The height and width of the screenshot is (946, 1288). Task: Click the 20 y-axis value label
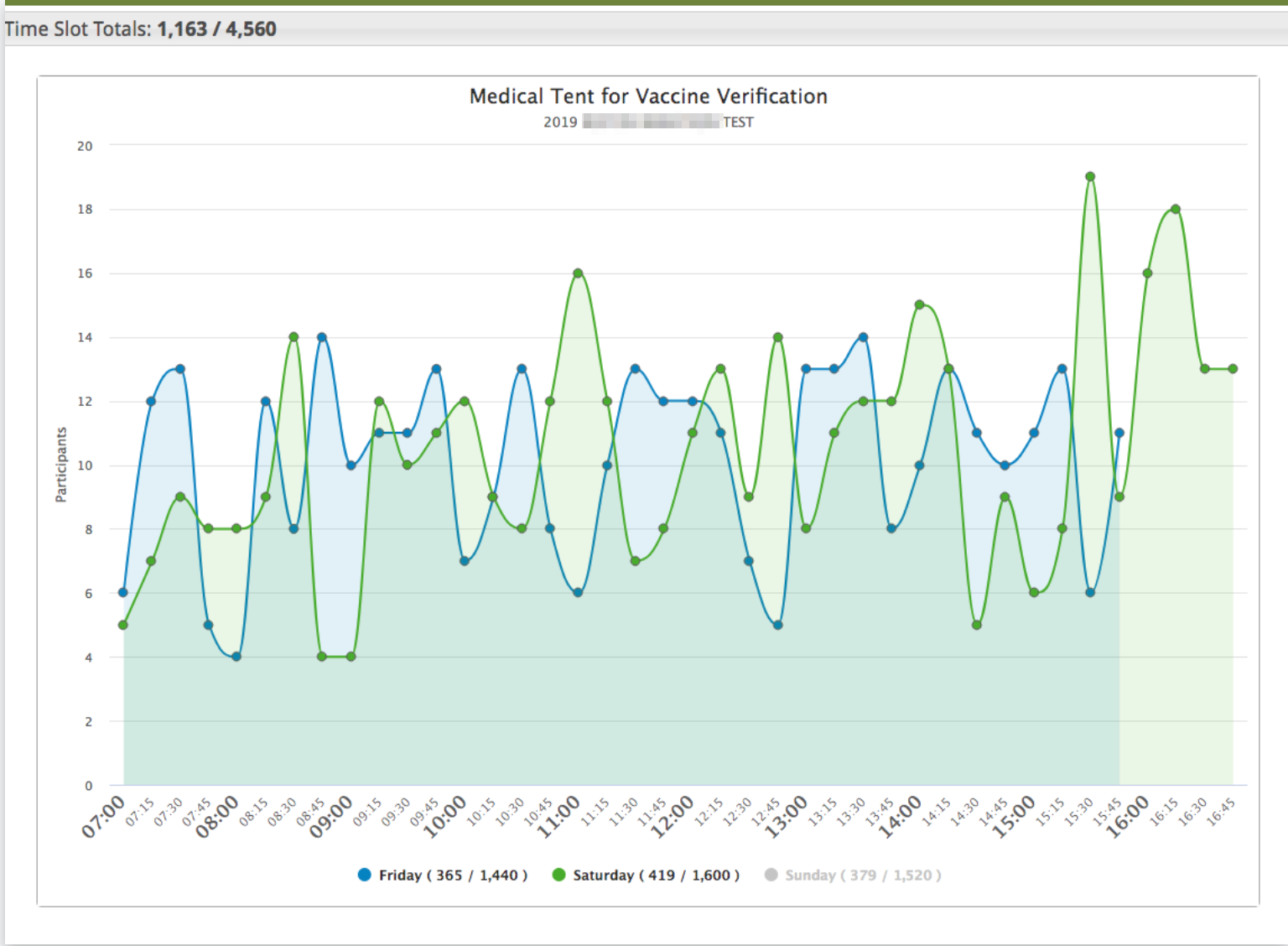pos(85,146)
